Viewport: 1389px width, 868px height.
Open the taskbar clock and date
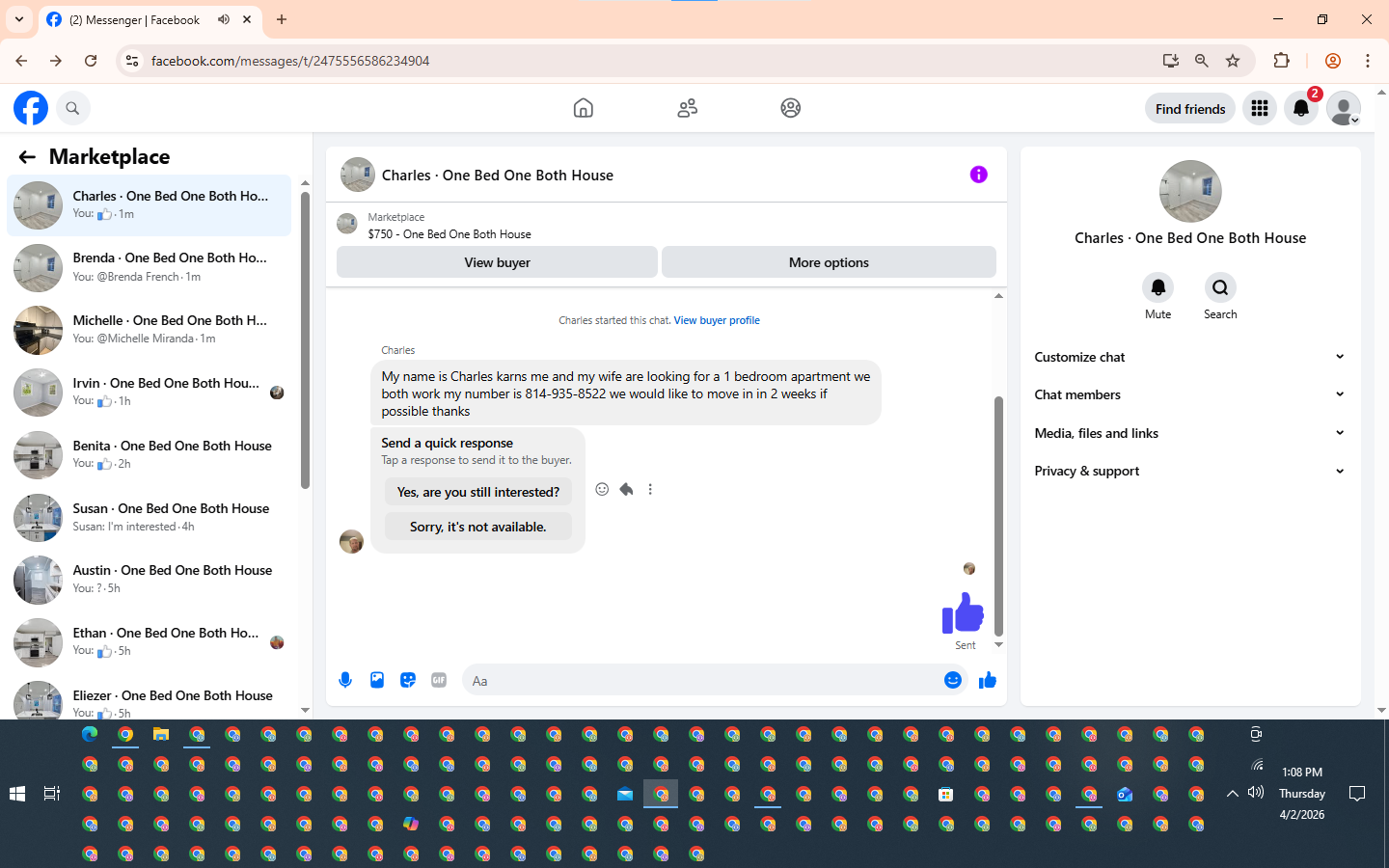coord(1302,794)
